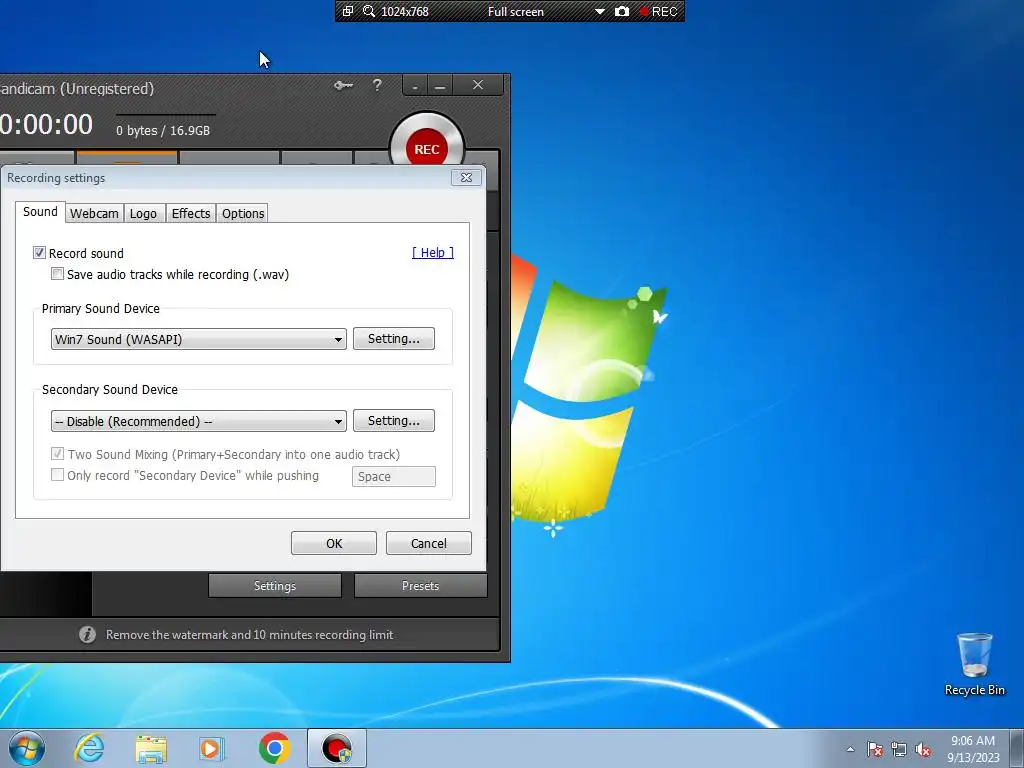This screenshot has width=1024, height=768.
Task: Toggle Two Sound Mixing checkbox
Action: pyautogui.click(x=57, y=454)
